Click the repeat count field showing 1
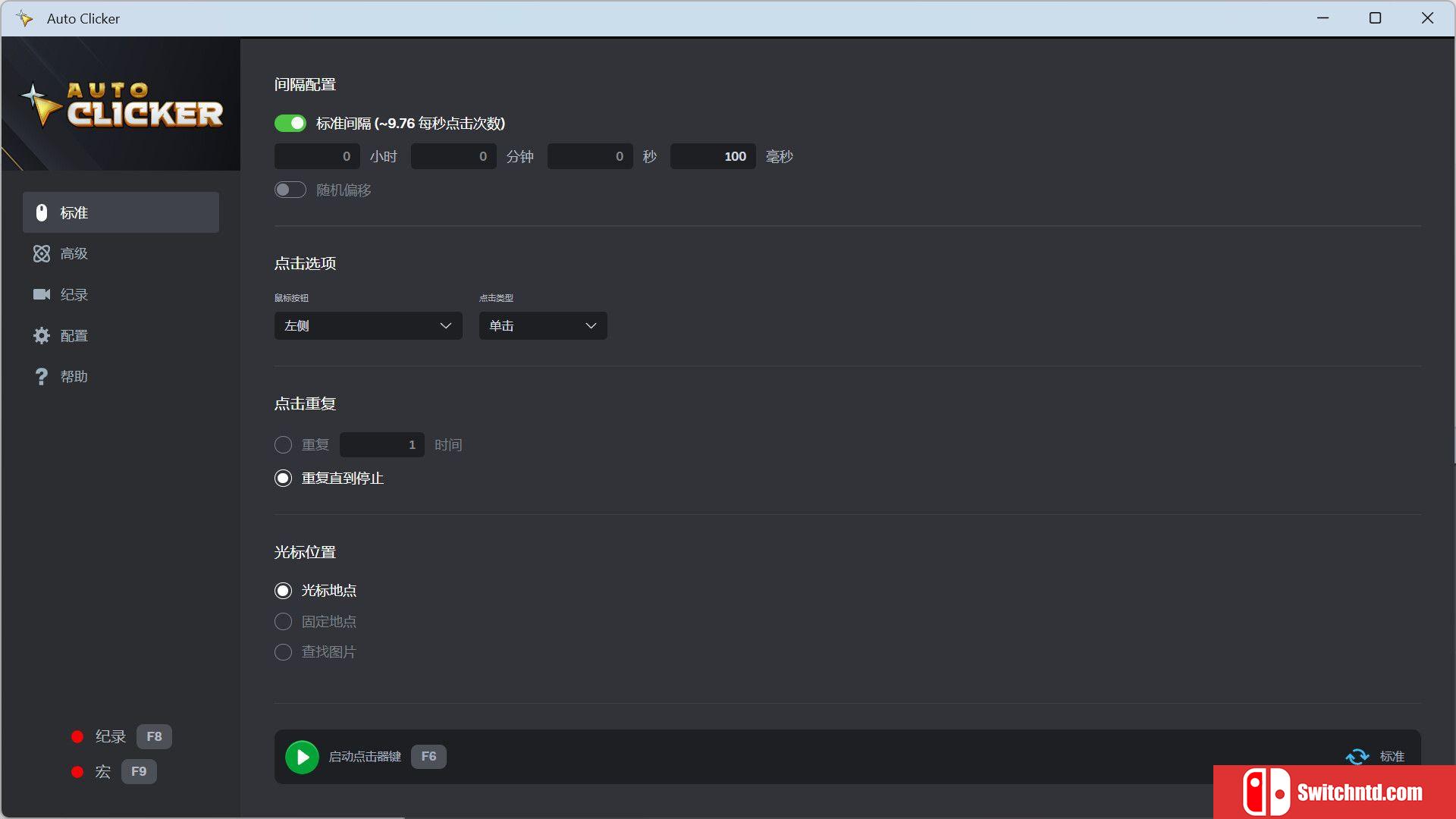This screenshot has height=819, width=1456. click(382, 444)
